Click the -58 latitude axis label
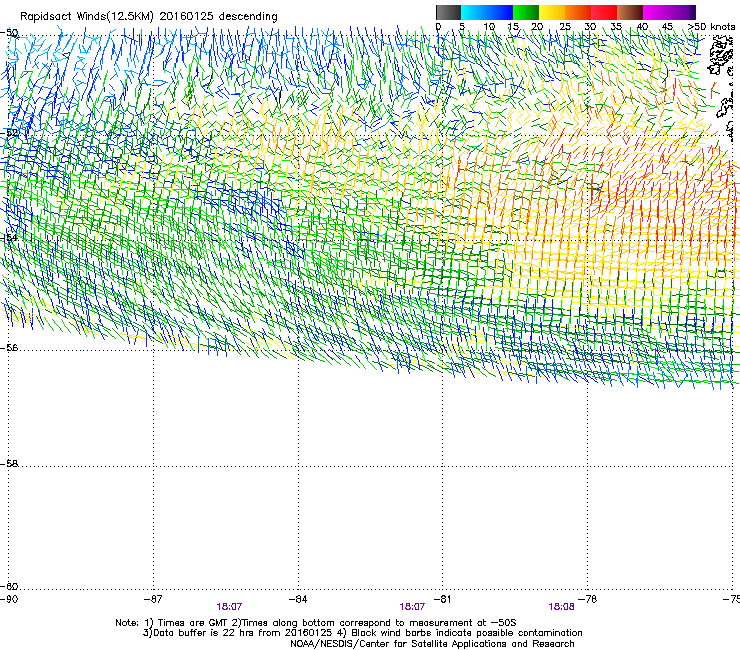 click(x=9, y=464)
